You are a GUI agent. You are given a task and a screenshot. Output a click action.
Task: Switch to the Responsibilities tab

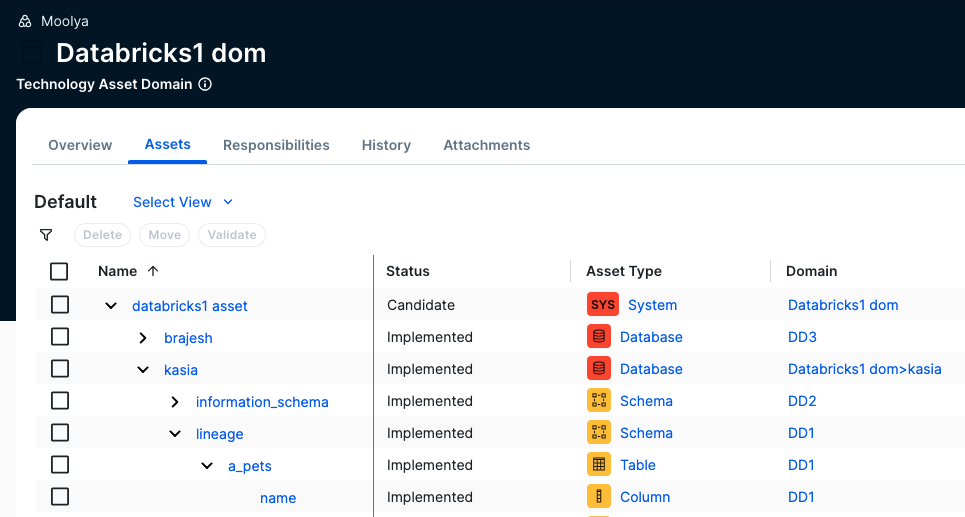[276, 145]
